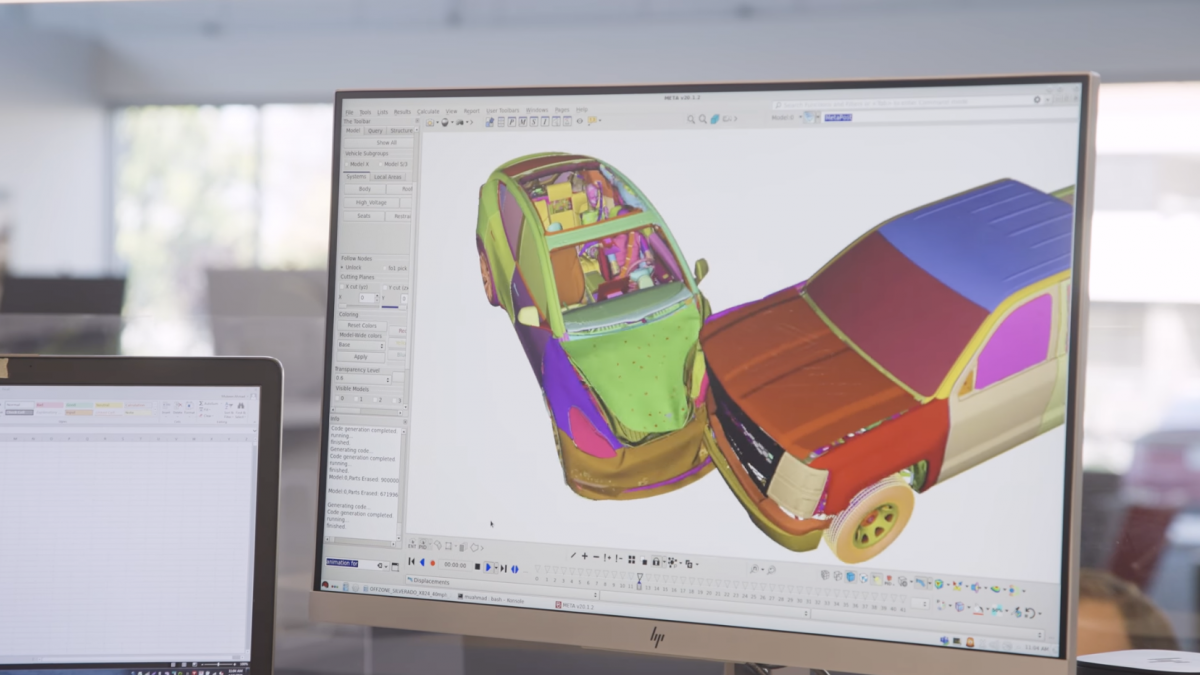Click the EXT pick icon below viewport
Screen dimensions: 1200x675
pos(412,544)
